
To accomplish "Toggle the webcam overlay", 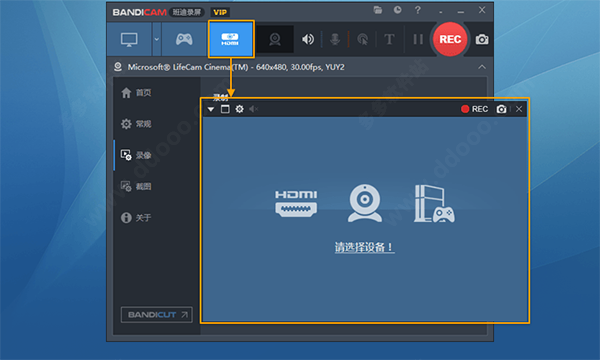I will pyautogui.click(x=275, y=39).
